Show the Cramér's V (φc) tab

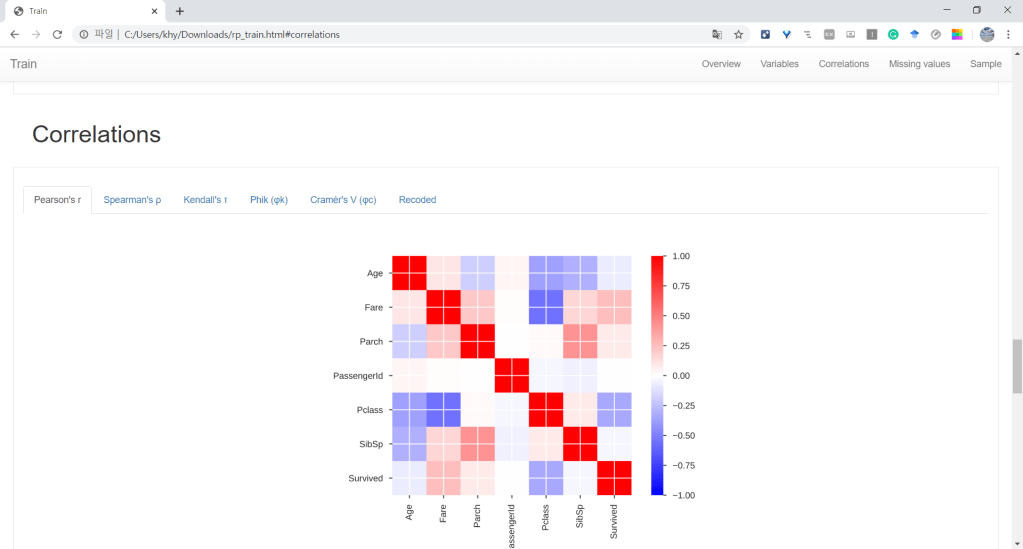343,200
